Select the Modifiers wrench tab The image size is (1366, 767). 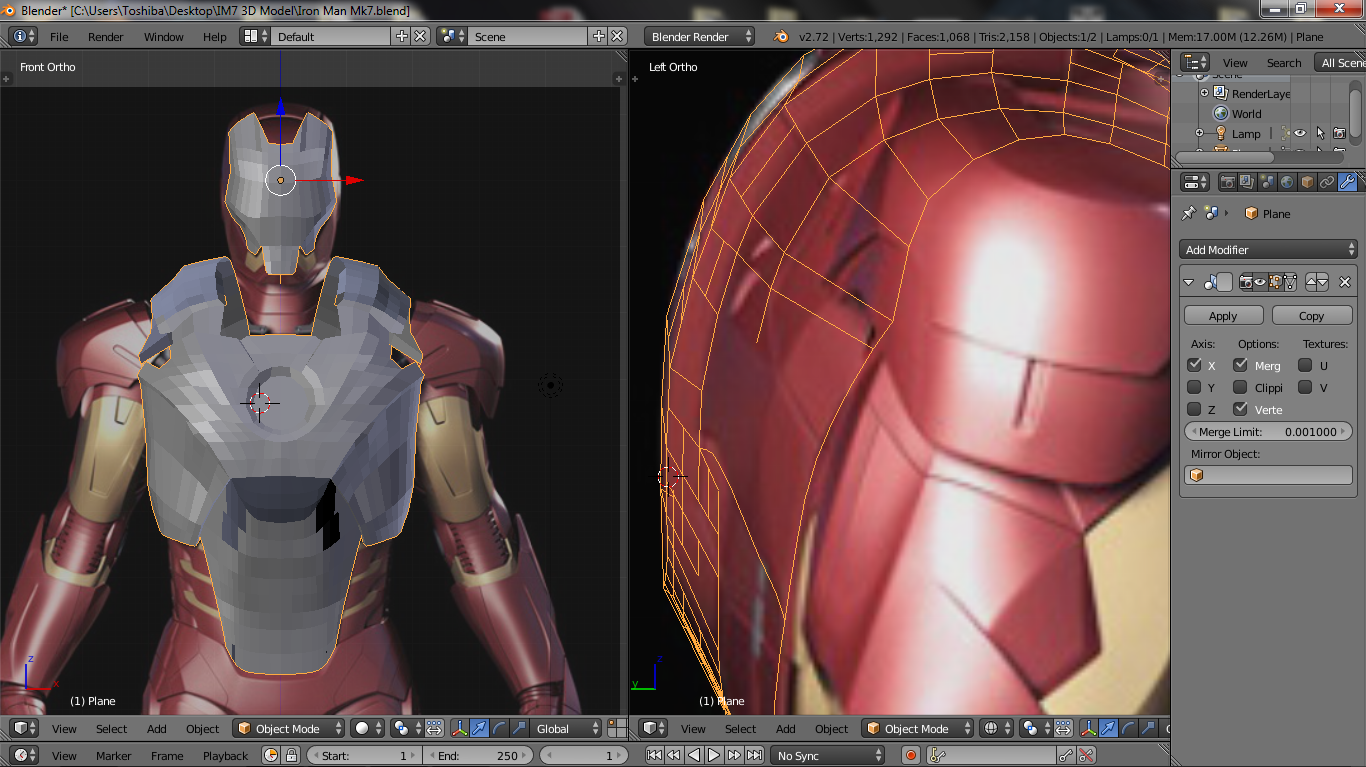coord(1347,182)
